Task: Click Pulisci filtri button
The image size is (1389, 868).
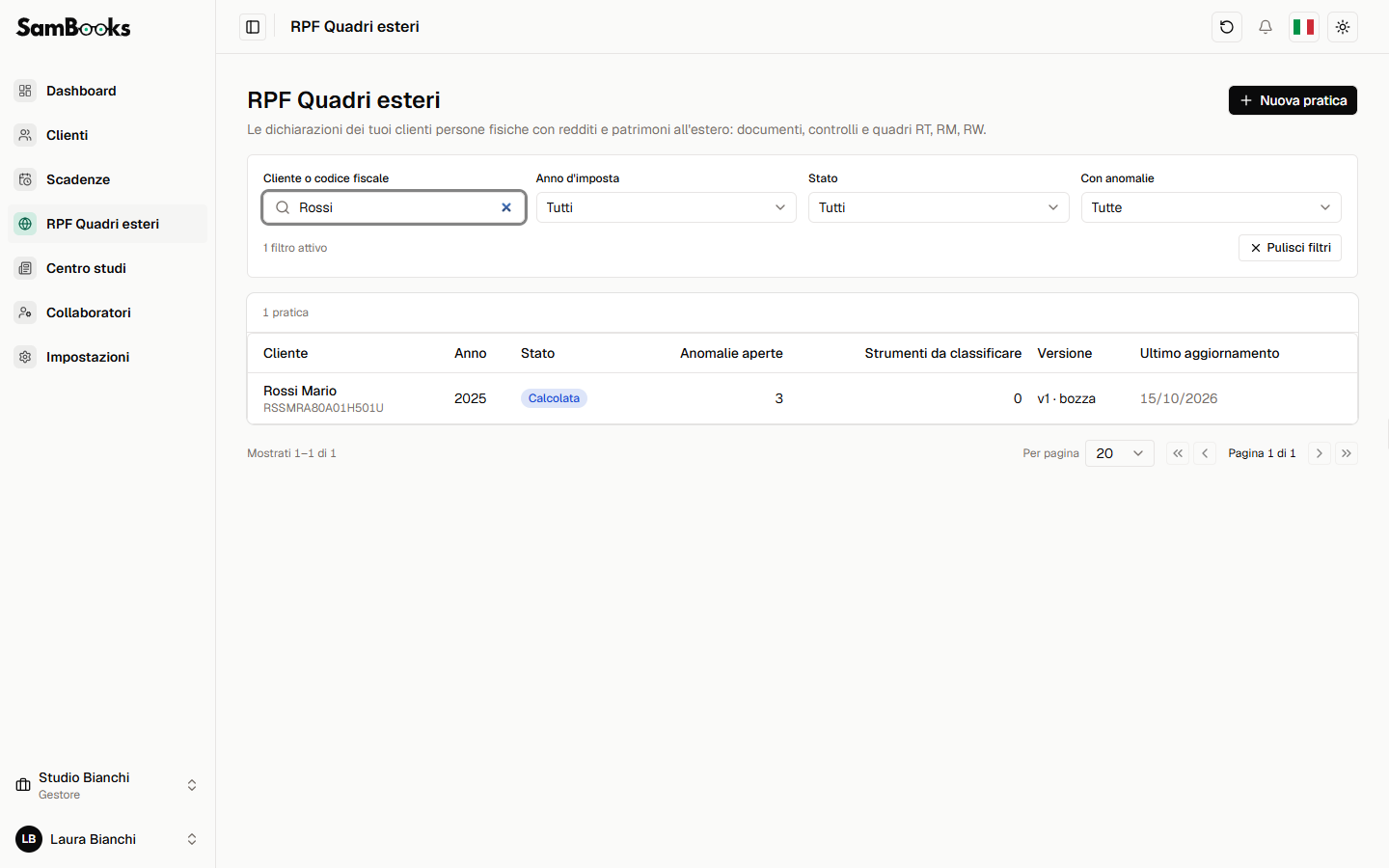Action: click(x=1290, y=248)
